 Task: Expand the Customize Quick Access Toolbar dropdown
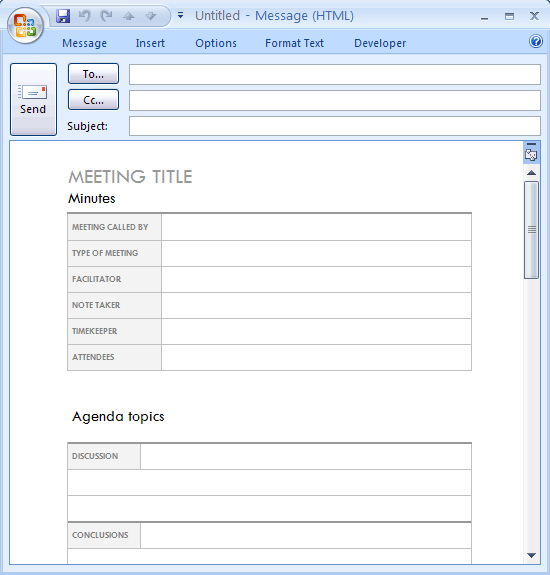point(180,15)
